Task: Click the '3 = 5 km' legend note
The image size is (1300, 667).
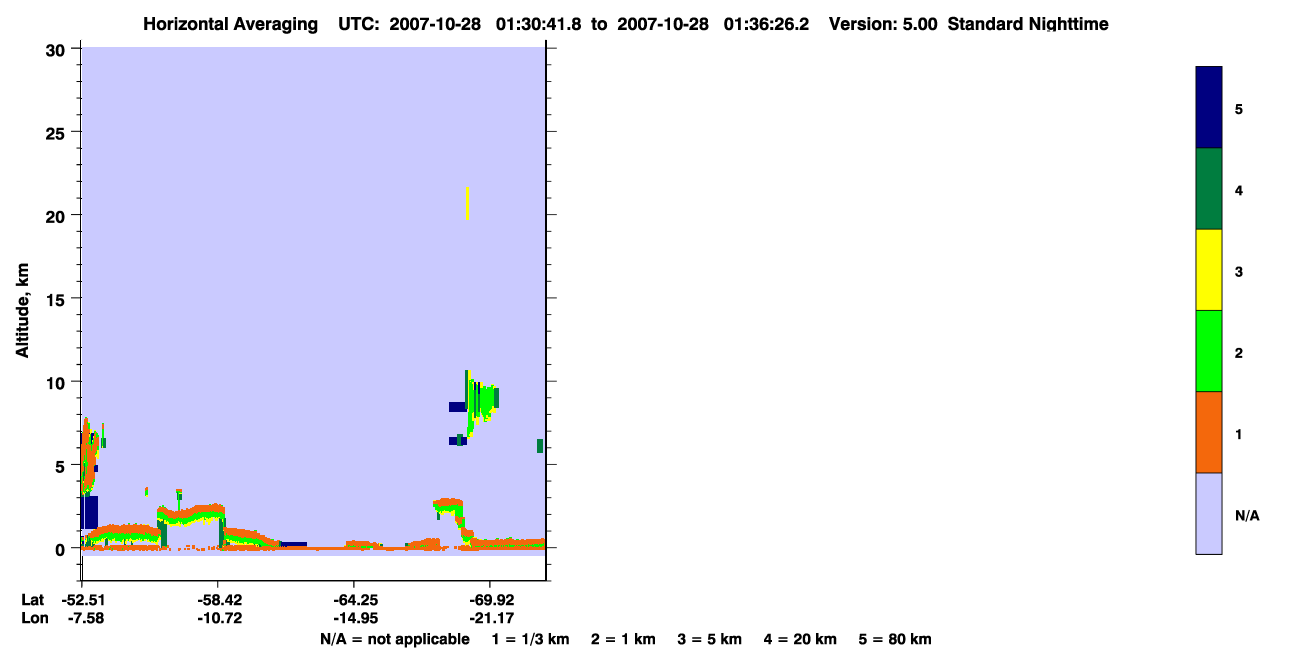Action: click(x=711, y=639)
